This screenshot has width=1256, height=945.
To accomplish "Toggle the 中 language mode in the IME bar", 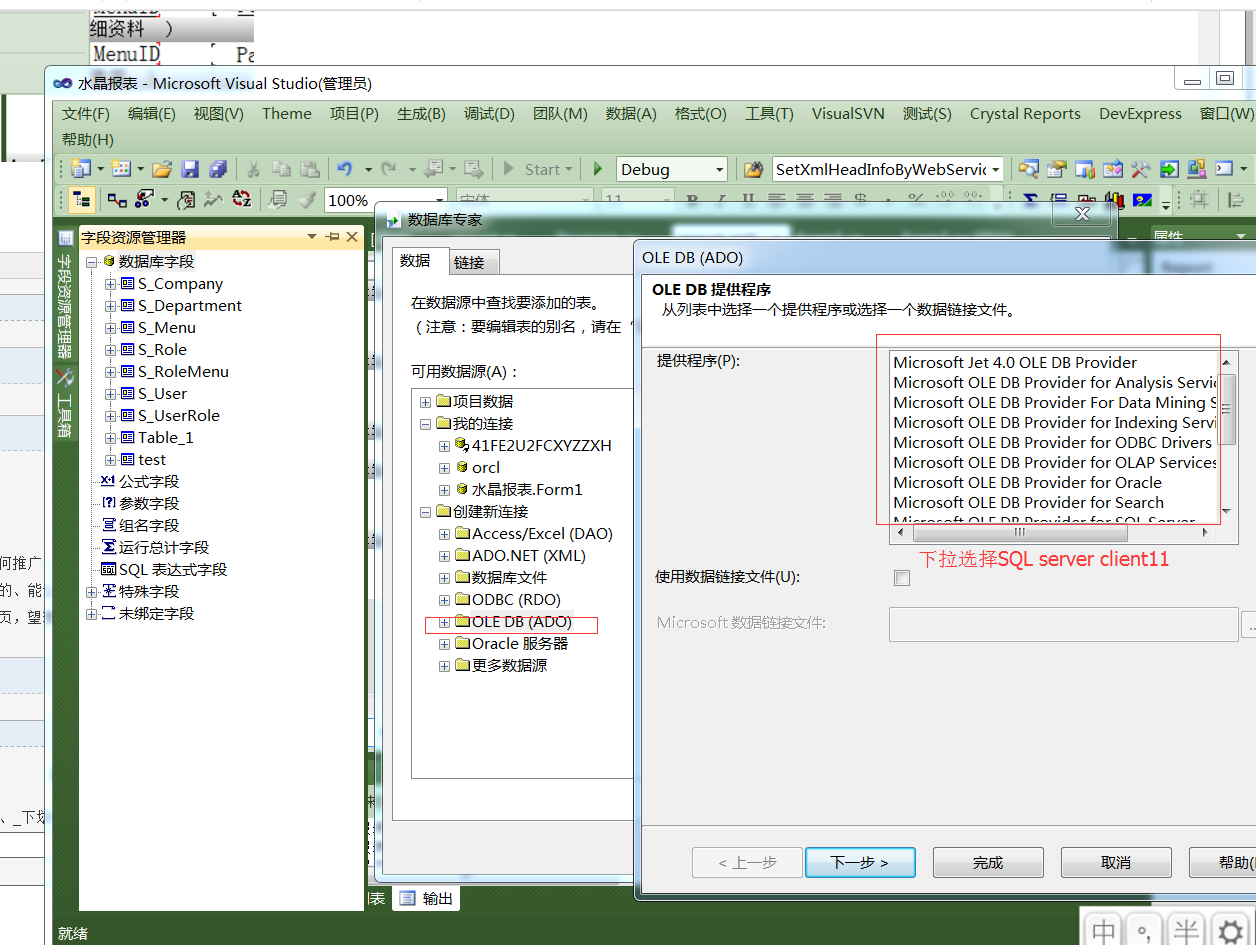I will point(1104,931).
